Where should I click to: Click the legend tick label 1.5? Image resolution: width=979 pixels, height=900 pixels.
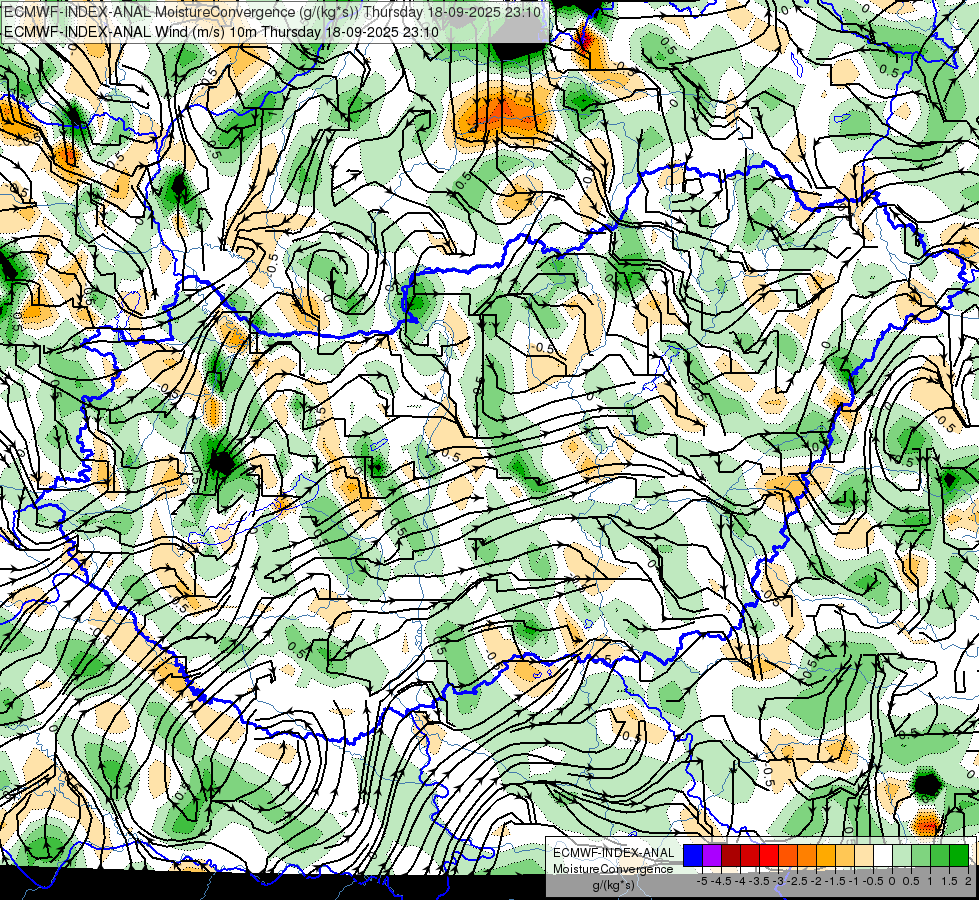(x=948, y=881)
